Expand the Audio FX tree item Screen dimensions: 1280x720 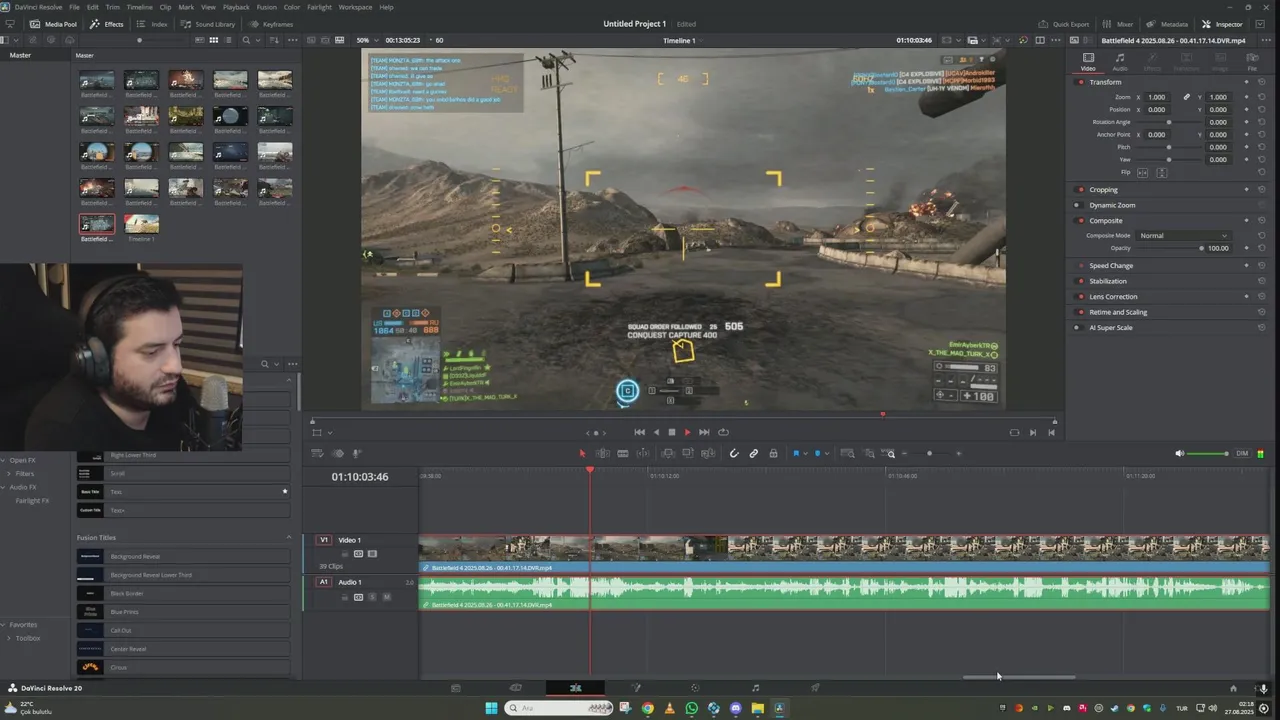(5, 487)
